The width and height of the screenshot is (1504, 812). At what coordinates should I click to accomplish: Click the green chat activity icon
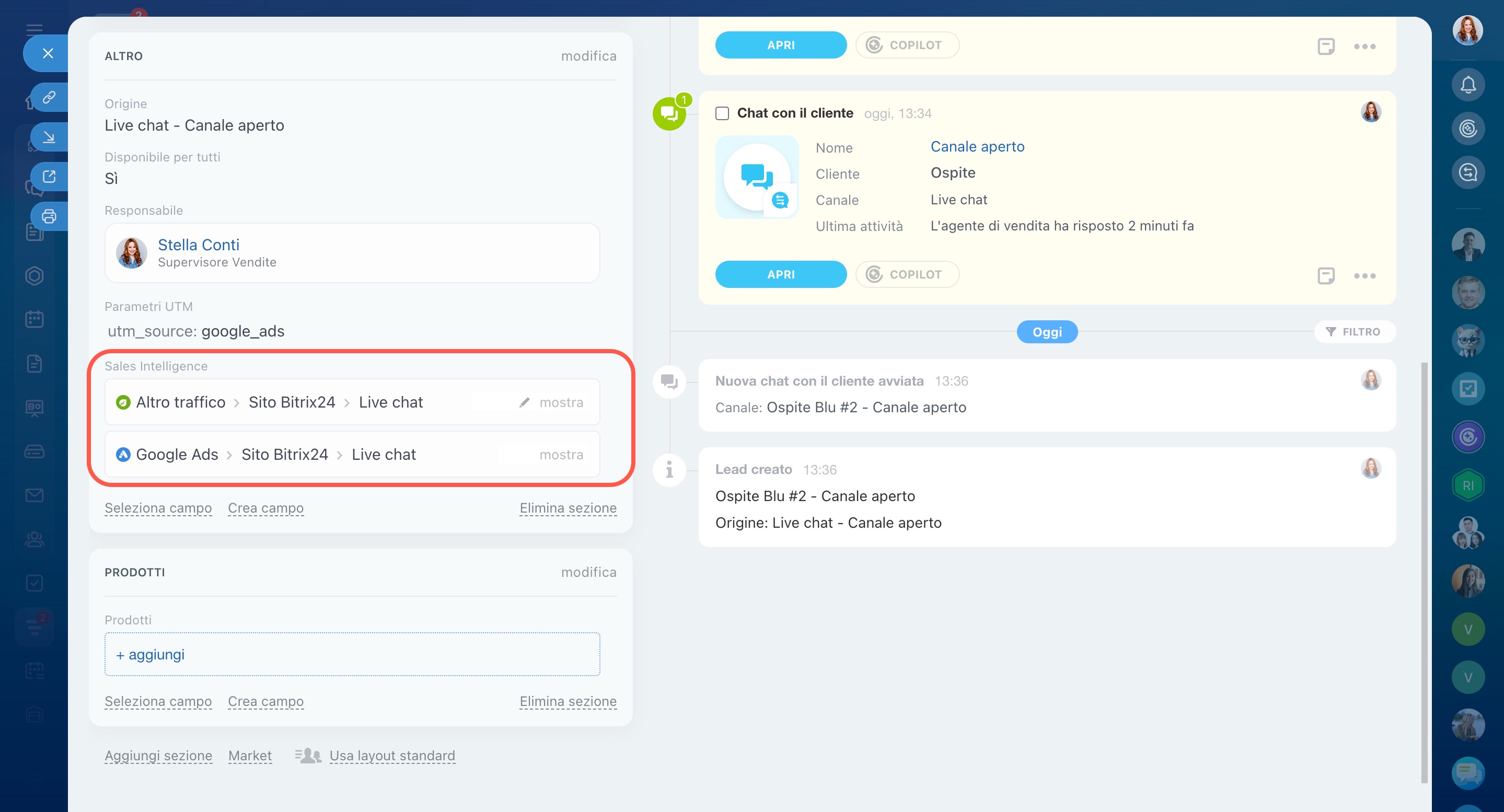668,114
